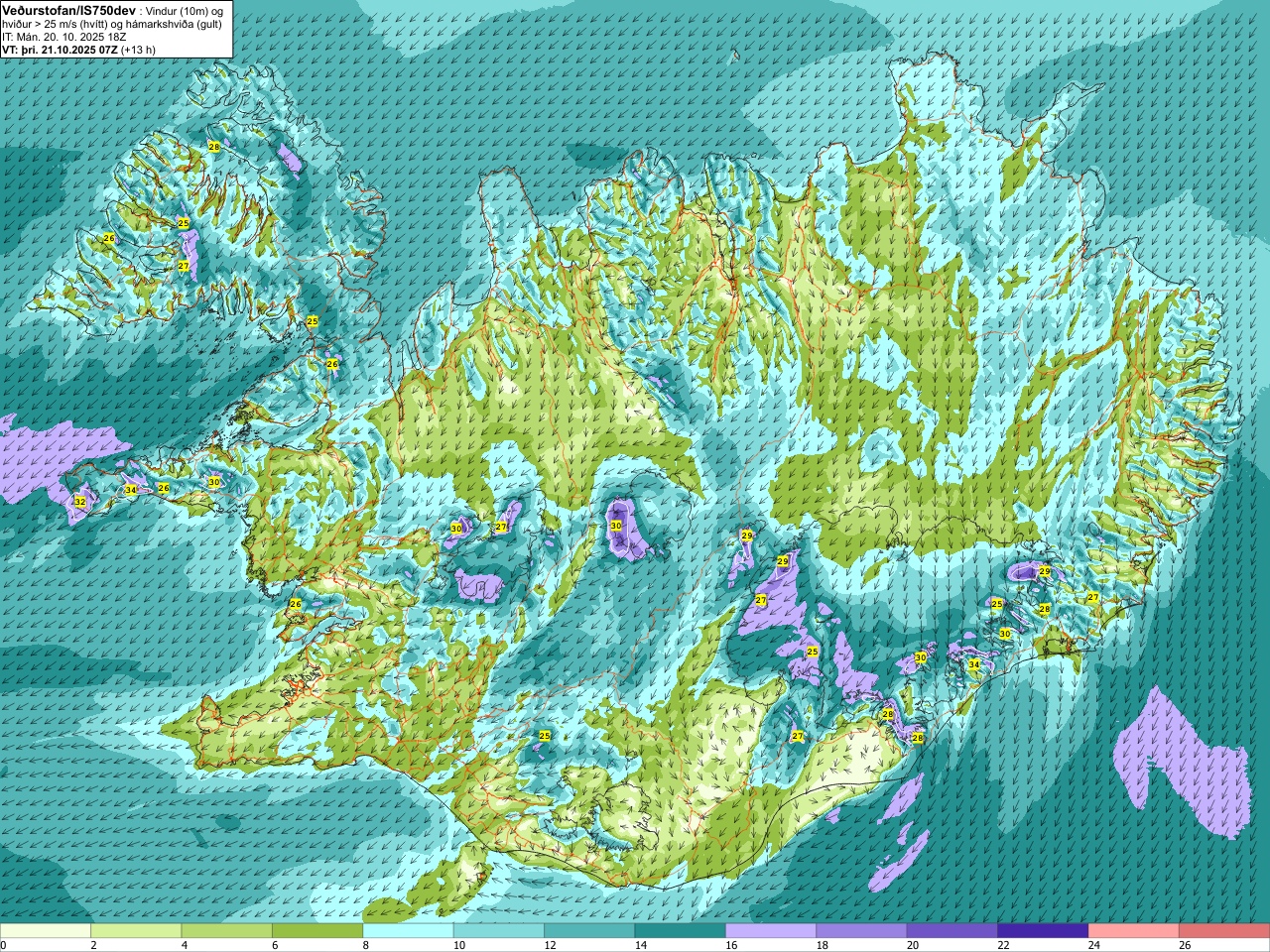The width and height of the screenshot is (1270, 952).
Task: Click the legend scale value 24
Action: [x=1094, y=945]
